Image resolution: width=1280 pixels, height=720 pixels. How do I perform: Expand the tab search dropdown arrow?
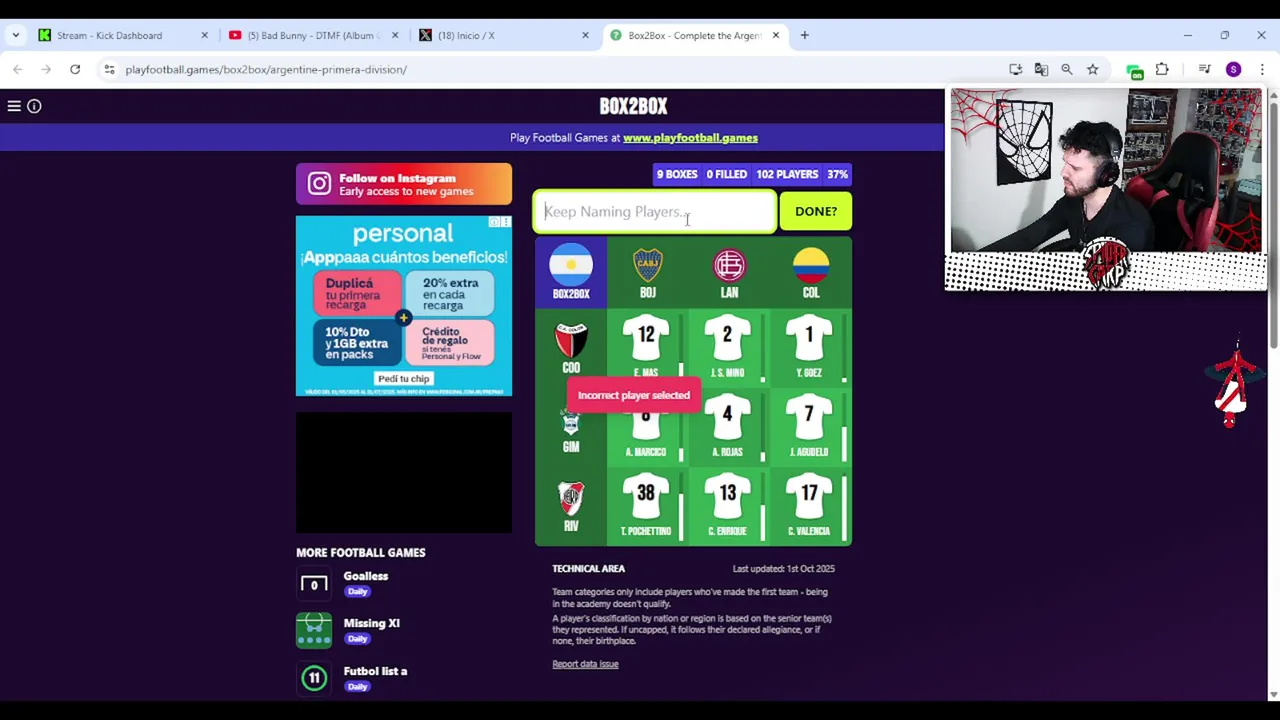tap(15, 35)
